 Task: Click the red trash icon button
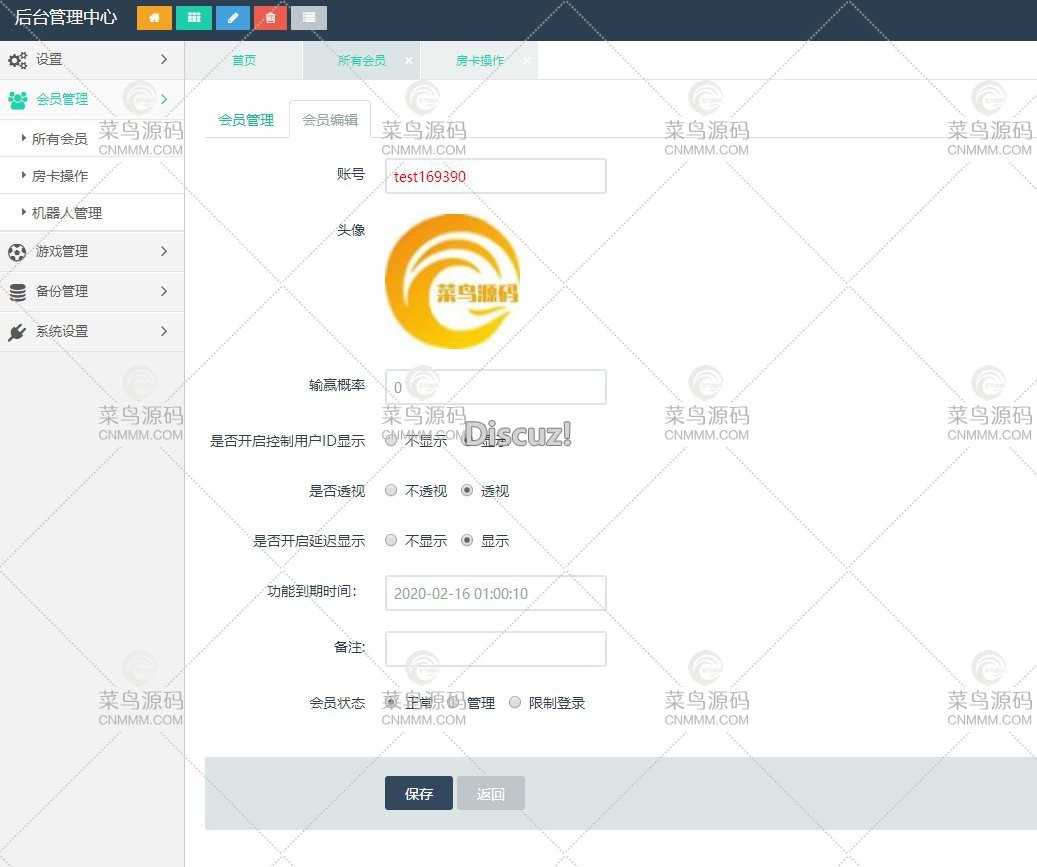pos(270,18)
